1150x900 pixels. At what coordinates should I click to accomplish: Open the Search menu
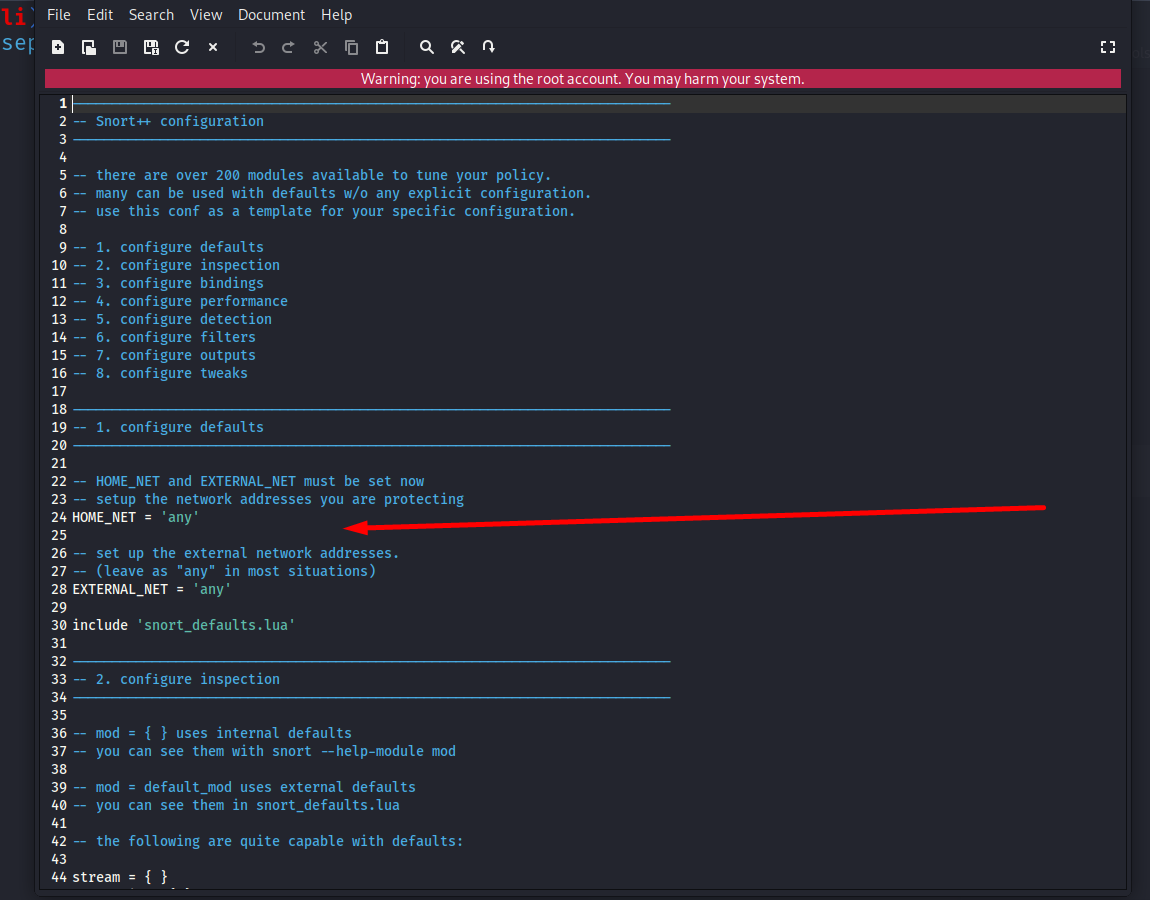pyautogui.click(x=151, y=14)
